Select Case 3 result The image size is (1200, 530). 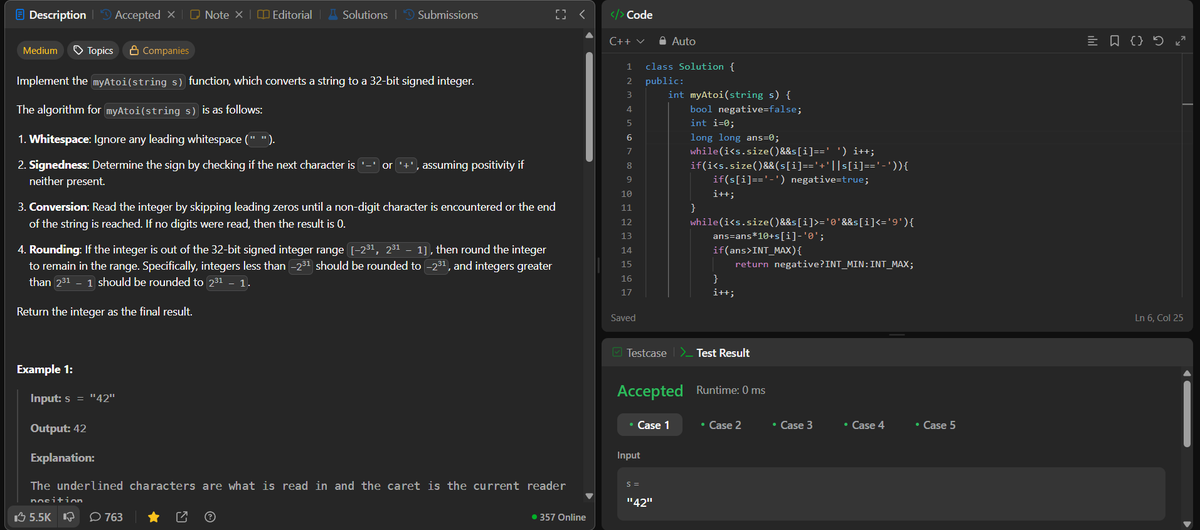(793, 425)
